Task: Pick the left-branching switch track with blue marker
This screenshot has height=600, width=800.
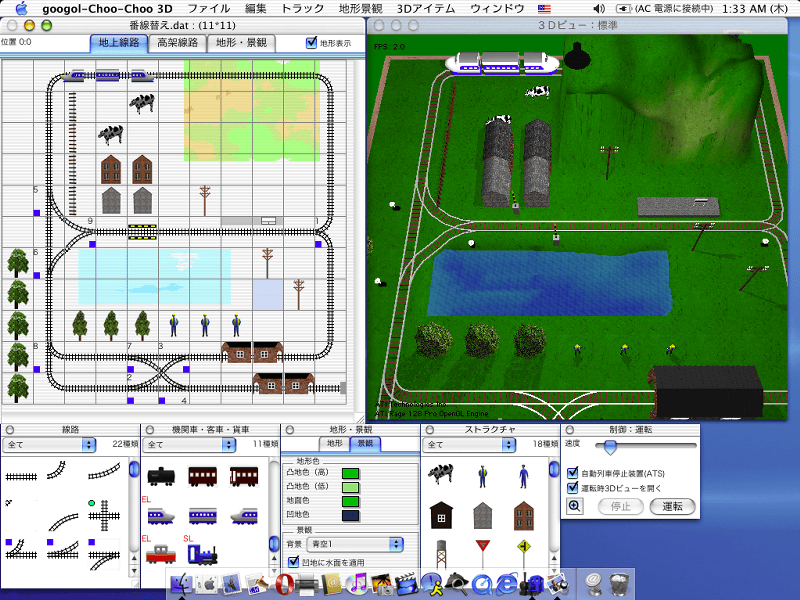Action: (x=21, y=549)
